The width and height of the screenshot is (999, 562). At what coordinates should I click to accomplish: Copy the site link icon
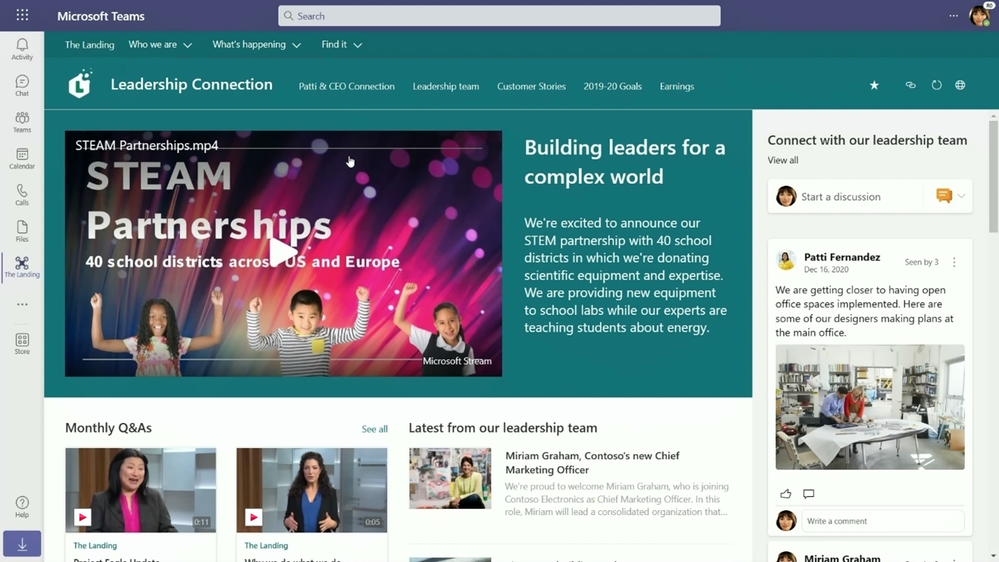[x=910, y=85]
